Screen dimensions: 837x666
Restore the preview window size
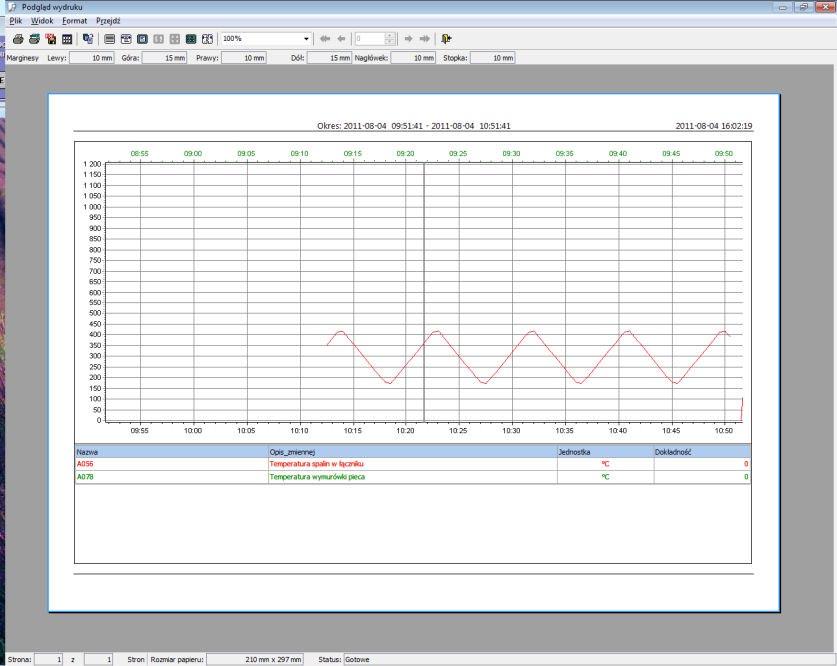(x=803, y=7)
